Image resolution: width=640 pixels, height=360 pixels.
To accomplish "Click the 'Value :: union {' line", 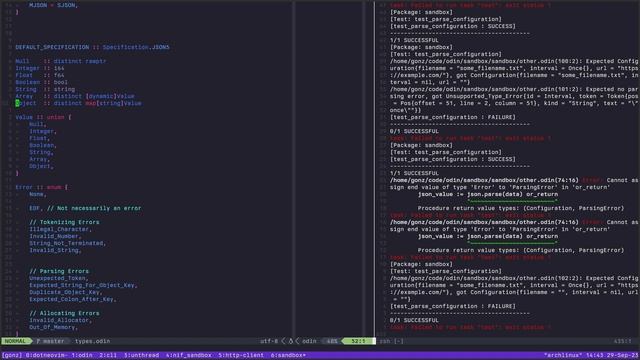I will pos(43,117).
